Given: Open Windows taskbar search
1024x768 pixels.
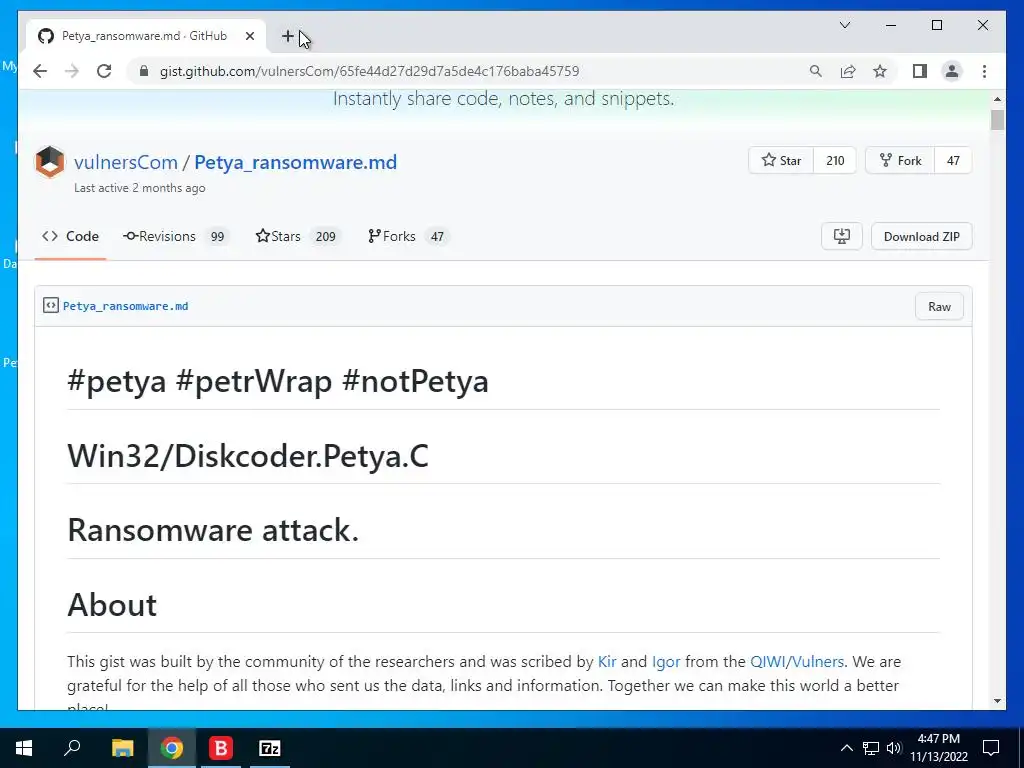Looking at the screenshot, I should 72,748.
